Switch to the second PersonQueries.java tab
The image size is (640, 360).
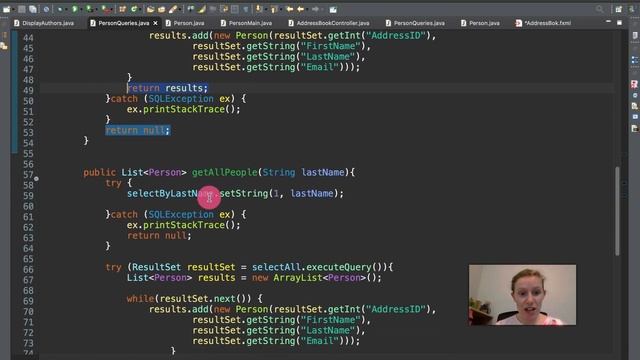[x=415, y=23]
